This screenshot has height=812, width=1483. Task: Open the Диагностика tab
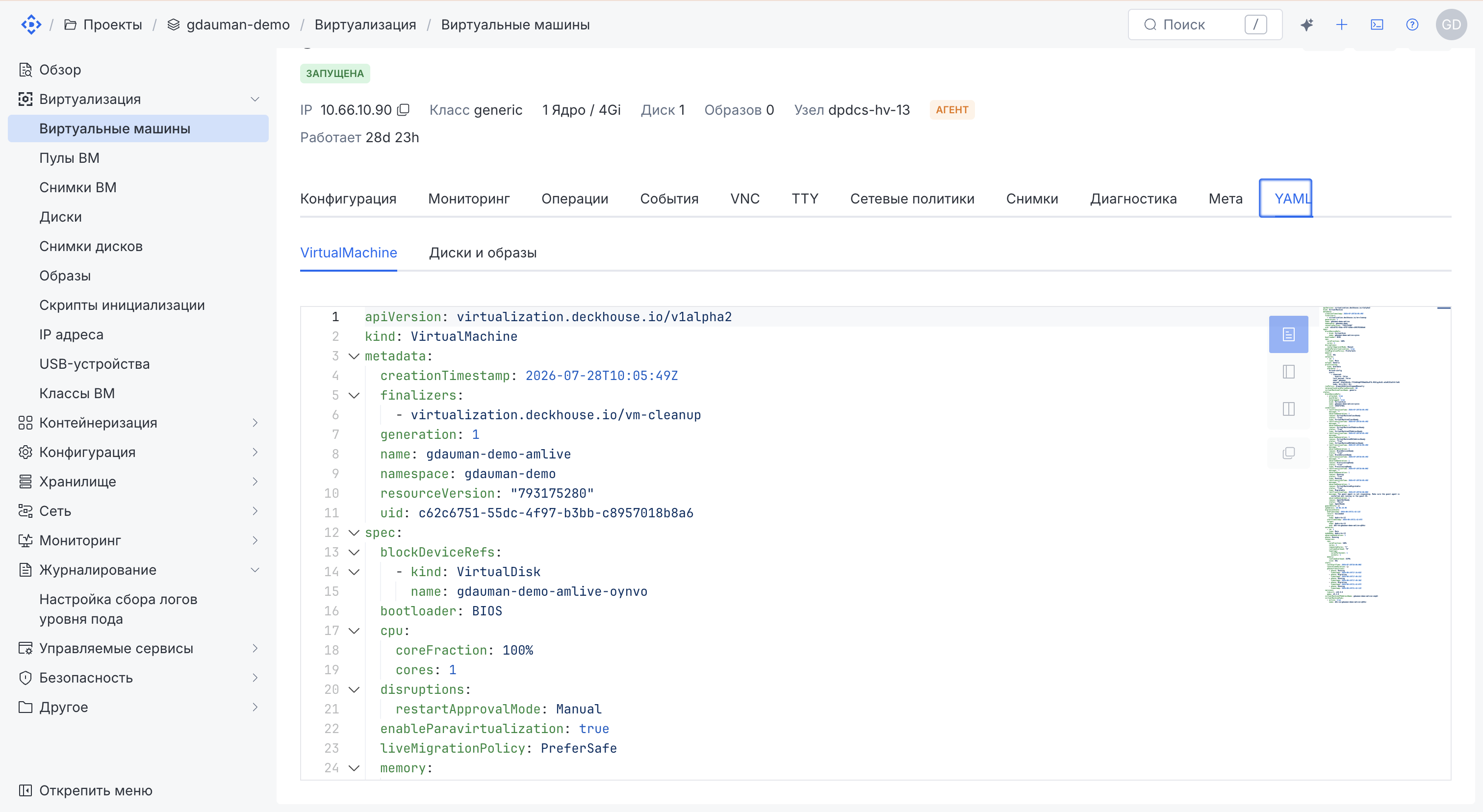point(1133,199)
